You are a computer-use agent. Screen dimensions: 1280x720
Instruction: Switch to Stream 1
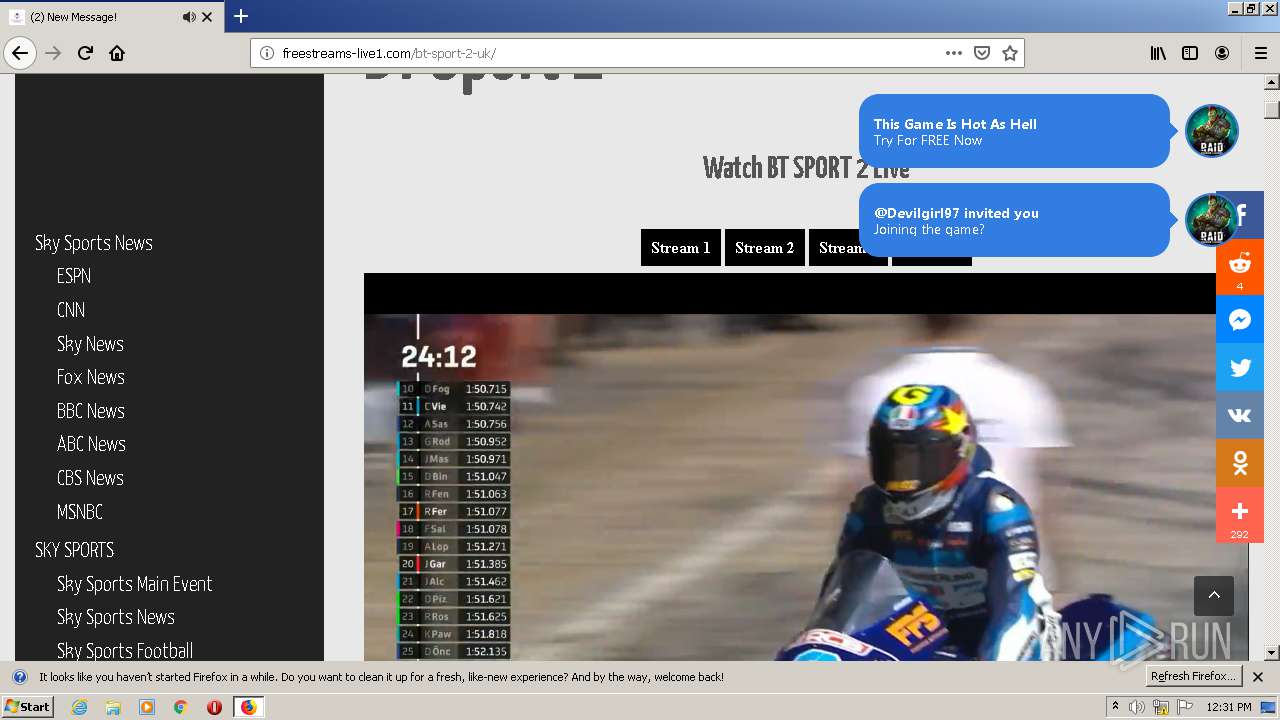point(681,248)
